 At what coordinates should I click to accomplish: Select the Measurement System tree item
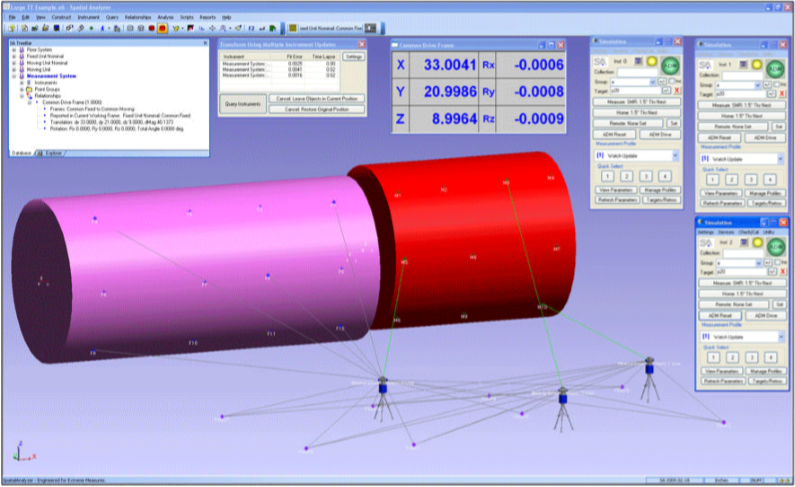pyautogui.click(x=53, y=75)
